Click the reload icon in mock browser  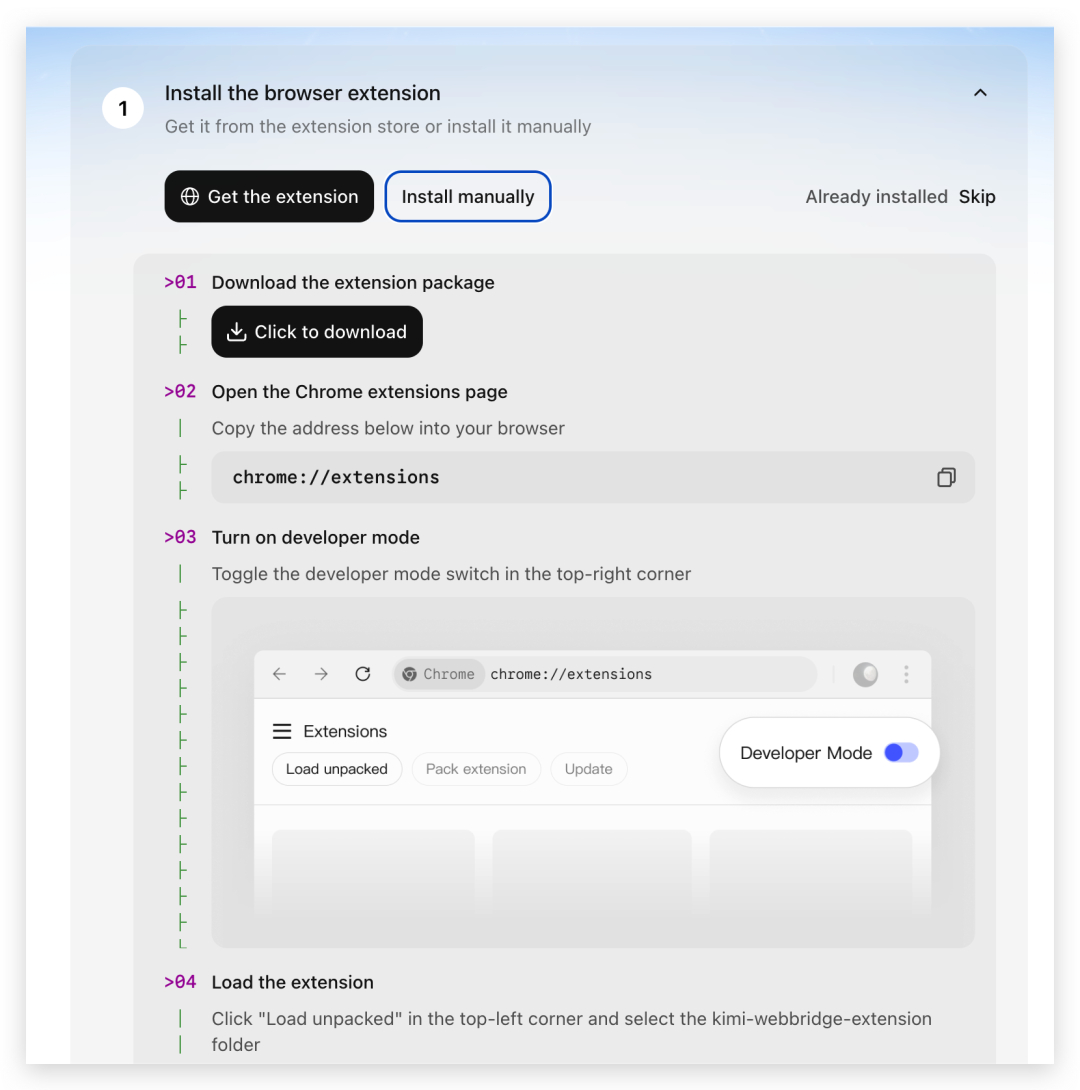[363, 674]
